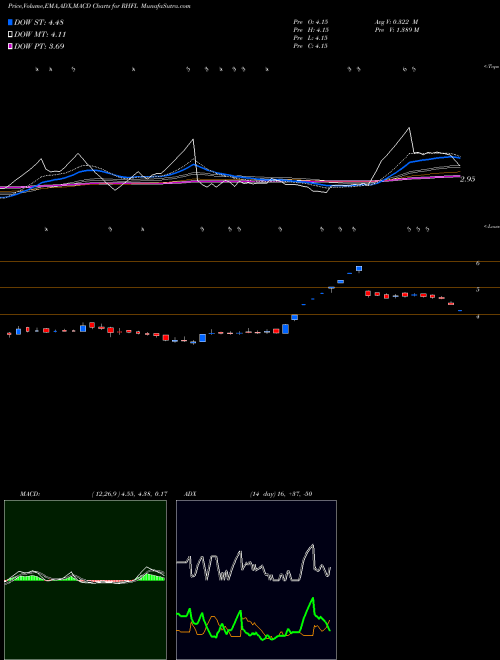Open the MACD histogram chart panel
500x660 pixels.
(85, 580)
